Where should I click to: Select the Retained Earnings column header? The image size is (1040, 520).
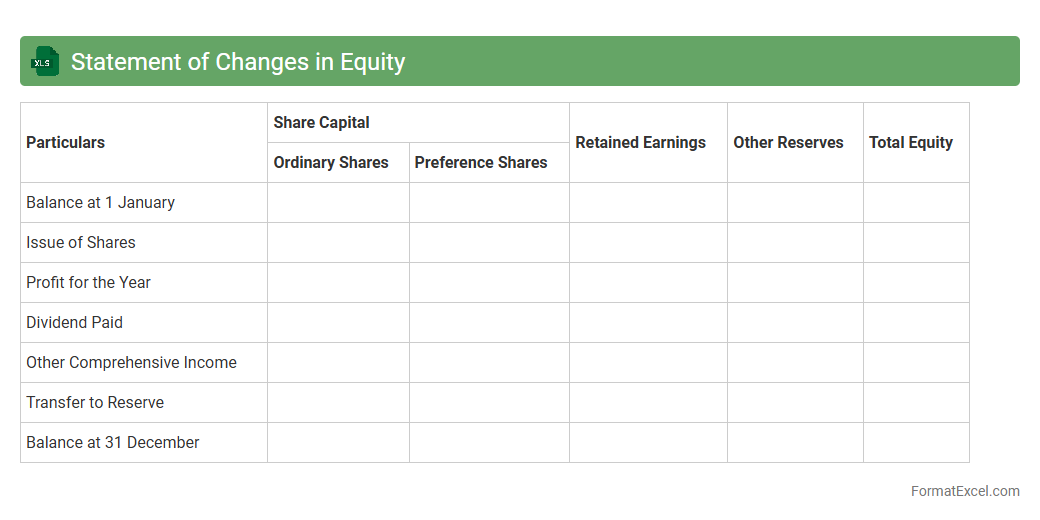tap(641, 143)
